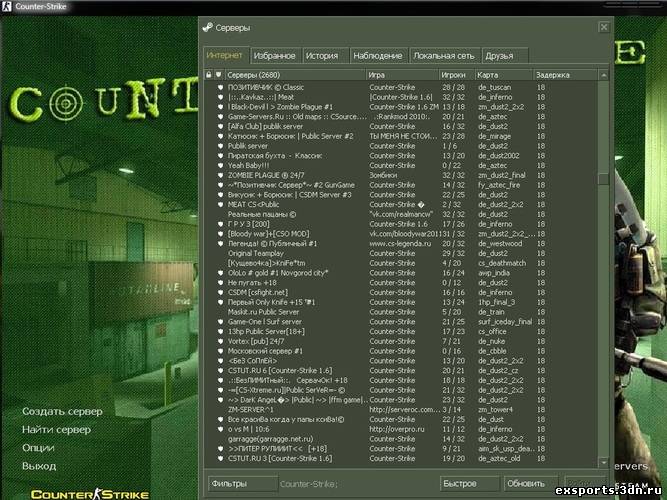Select CSTUT.RU 3 [Counter-Strike 1.6] server
The width and height of the screenshot is (667, 500).
point(401,458)
